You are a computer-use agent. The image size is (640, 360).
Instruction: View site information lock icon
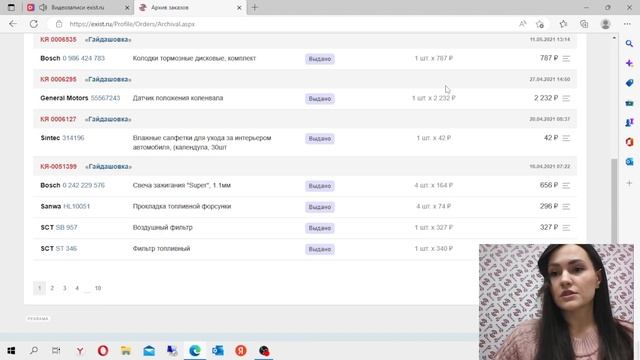tap(59, 24)
